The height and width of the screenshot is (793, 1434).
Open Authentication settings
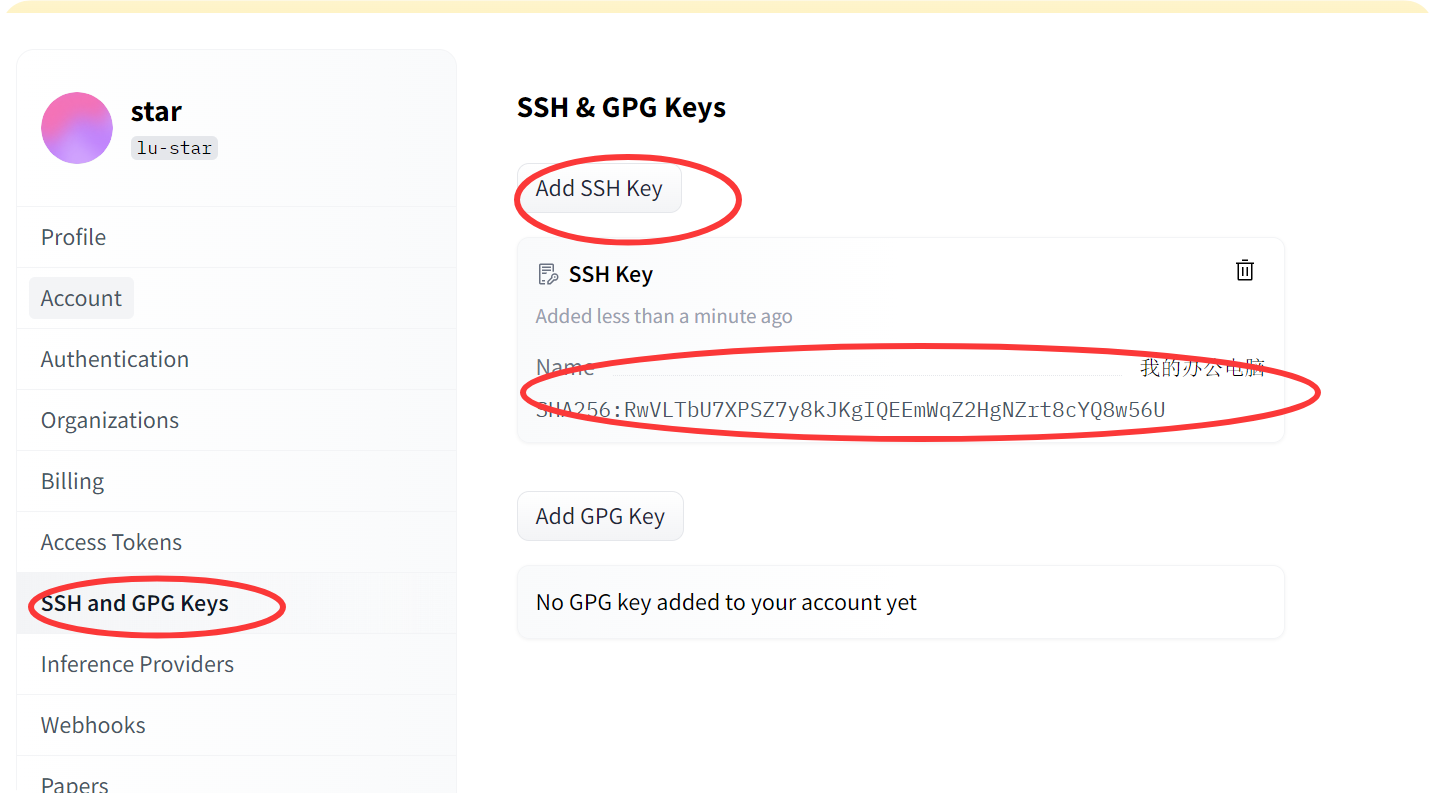click(114, 359)
